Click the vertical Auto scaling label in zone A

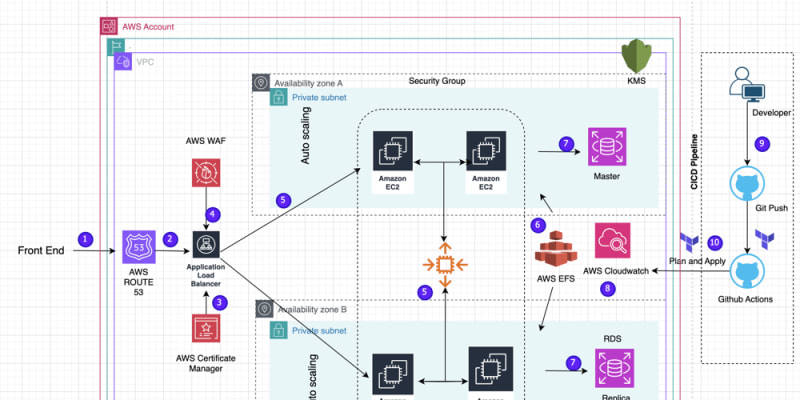[x=305, y=138]
